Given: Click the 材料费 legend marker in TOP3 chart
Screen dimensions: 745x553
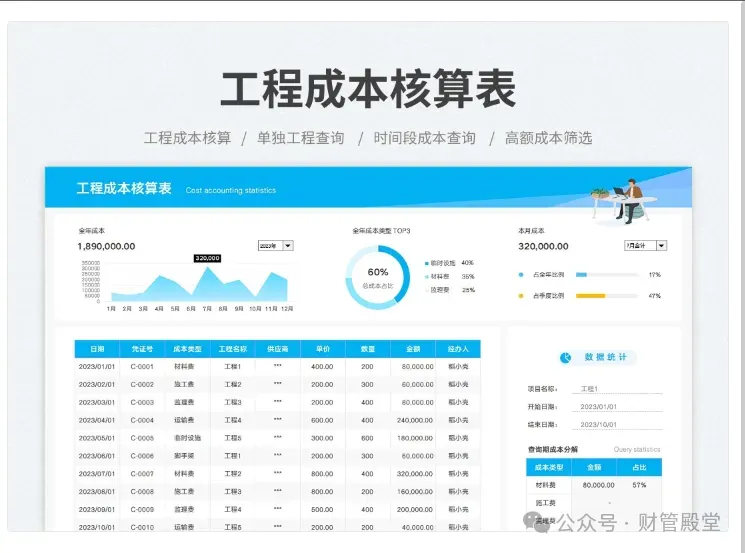Looking at the screenshot, I should coord(427,276).
